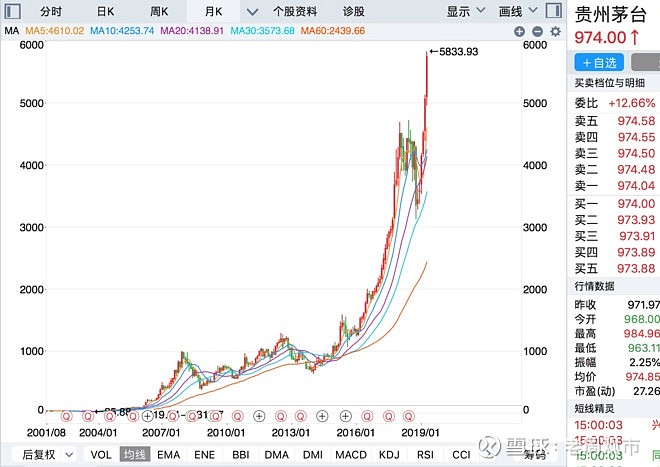The image size is (660, 467).
Task: Click the 最低 963.11 row
Action: point(617,348)
